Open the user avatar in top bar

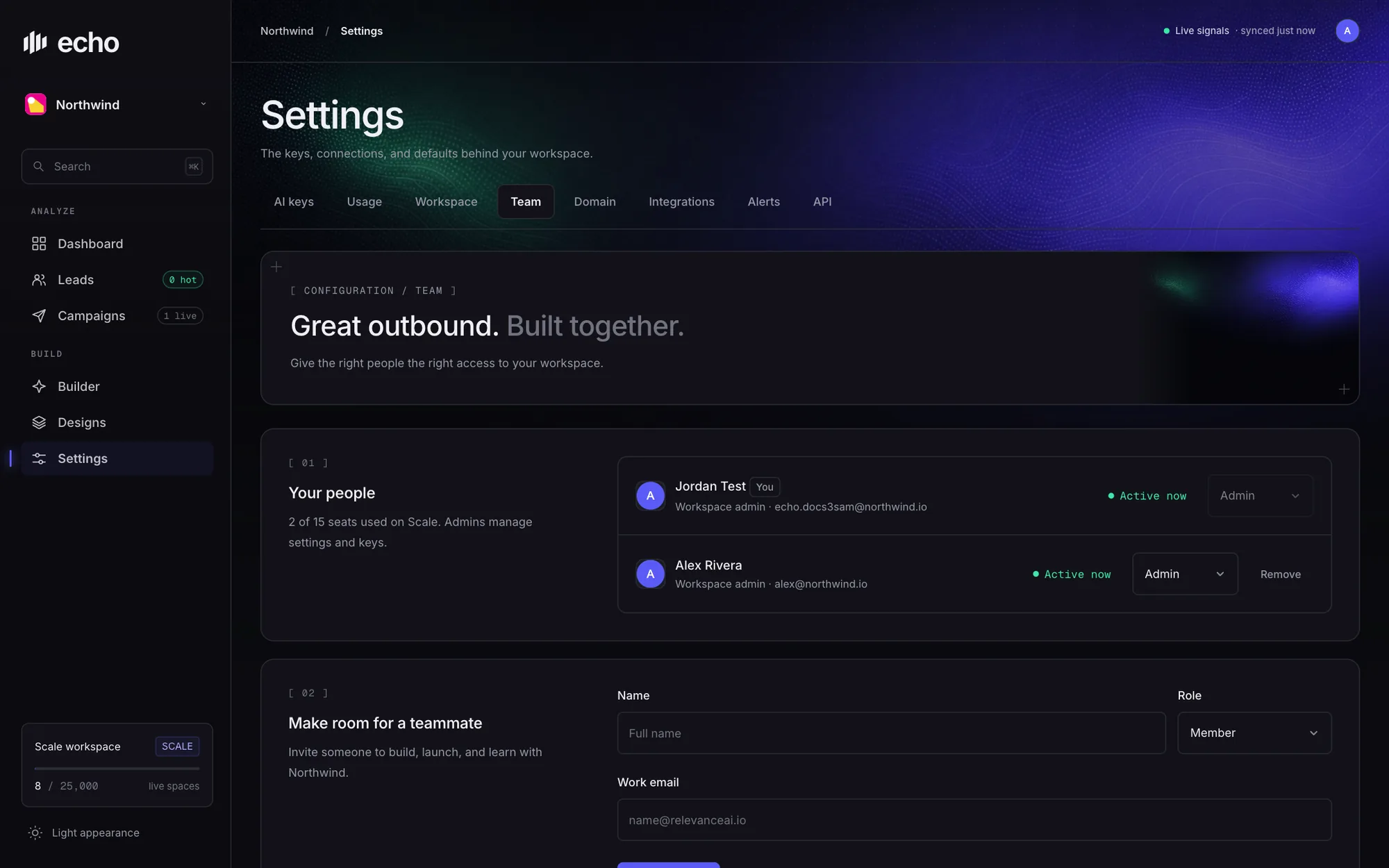coord(1347,31)
